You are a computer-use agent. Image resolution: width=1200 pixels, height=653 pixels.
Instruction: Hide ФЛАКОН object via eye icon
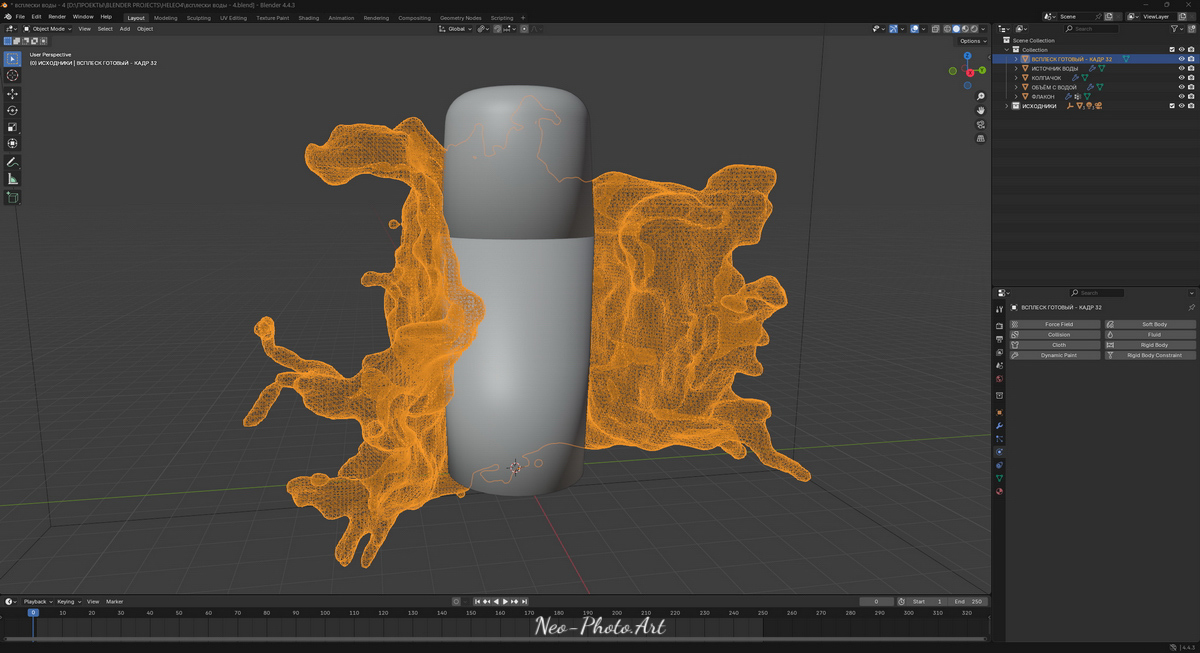click(x=1181, y=96)
